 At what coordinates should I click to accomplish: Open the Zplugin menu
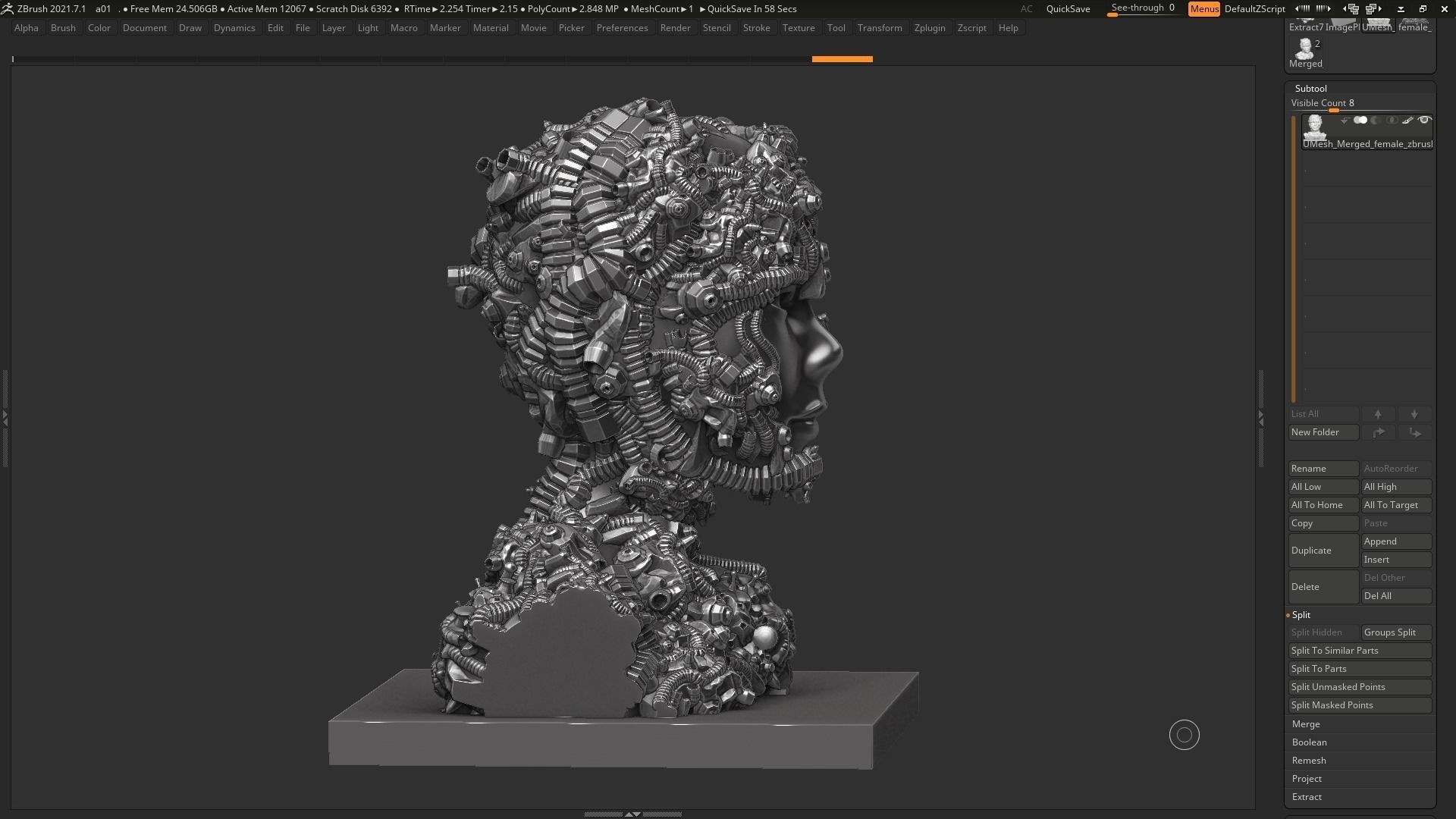click(929, 28)
